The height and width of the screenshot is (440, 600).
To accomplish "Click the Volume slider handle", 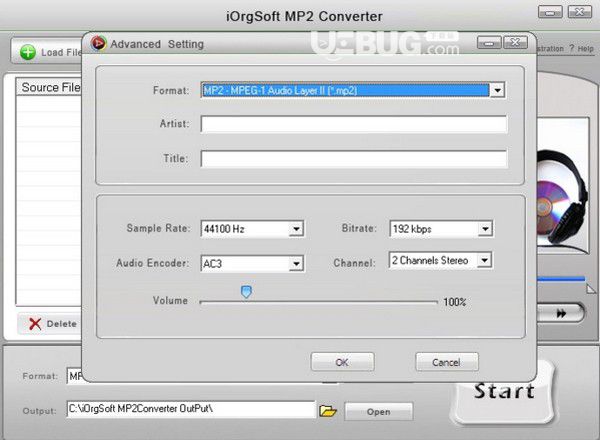I will pos(246,292).
